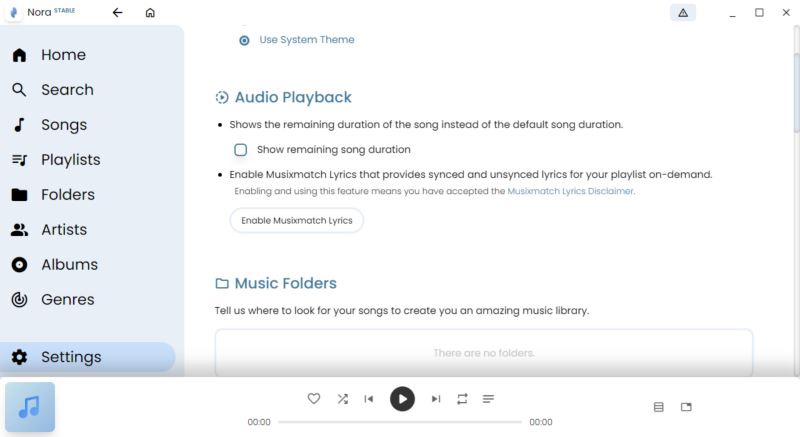
Task: Click the Settings gear icon
Action: pyautogui.click(x=19, y=357)
